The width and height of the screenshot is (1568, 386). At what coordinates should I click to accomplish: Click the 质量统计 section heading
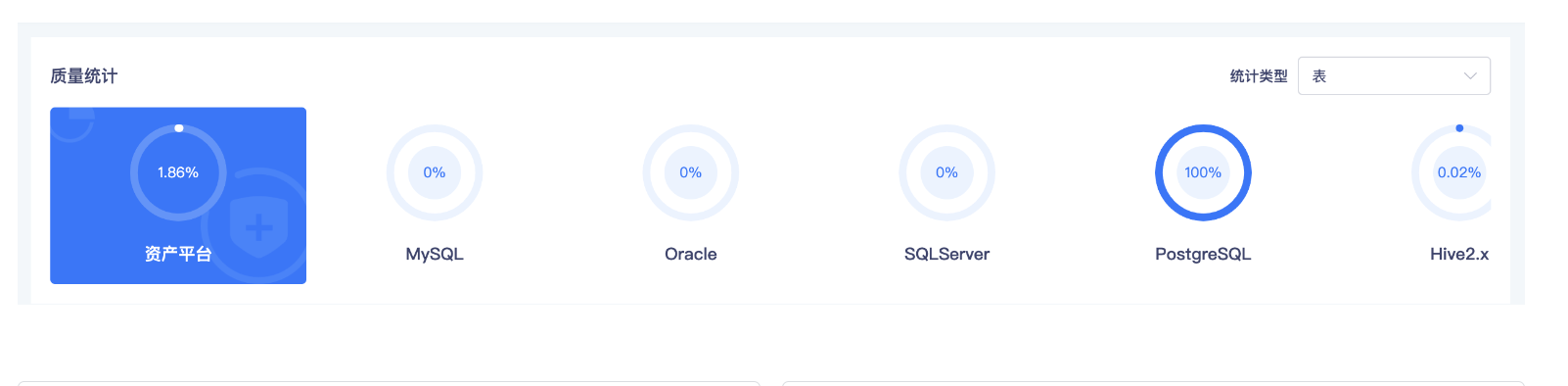(84, 76)
